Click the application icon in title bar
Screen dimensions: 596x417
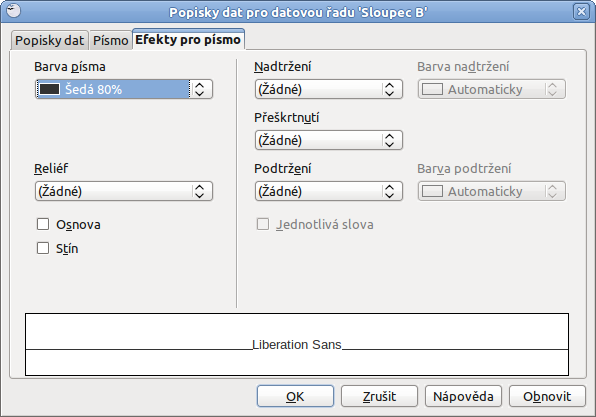point(13,10)
